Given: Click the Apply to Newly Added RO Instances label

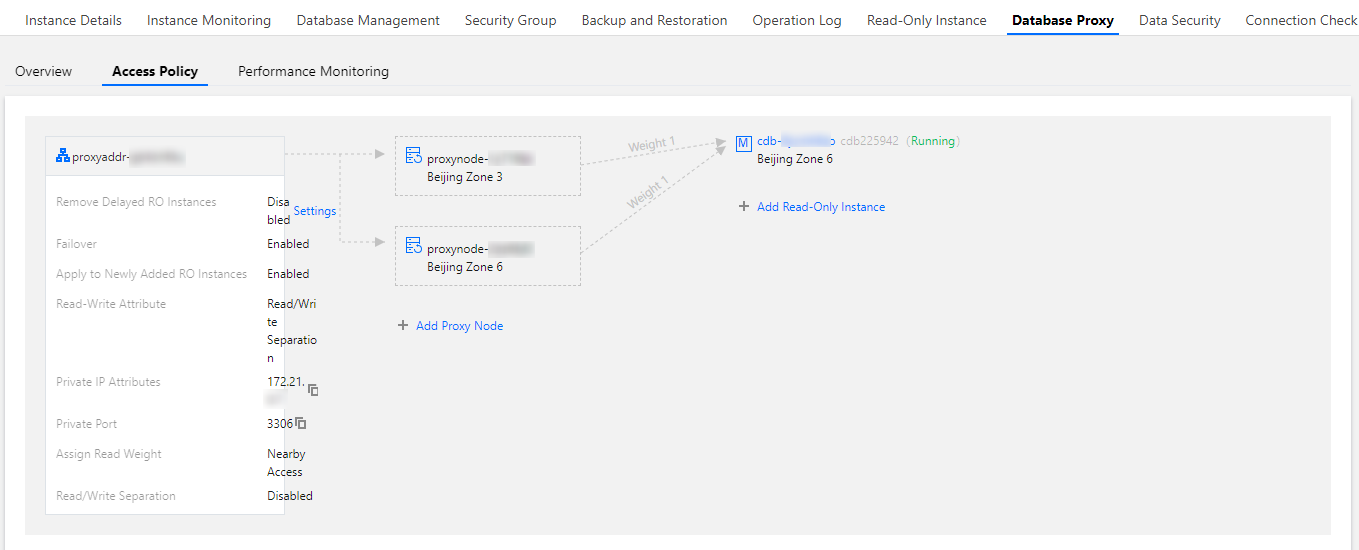Looking at the screenshot, I should (151, 274).
